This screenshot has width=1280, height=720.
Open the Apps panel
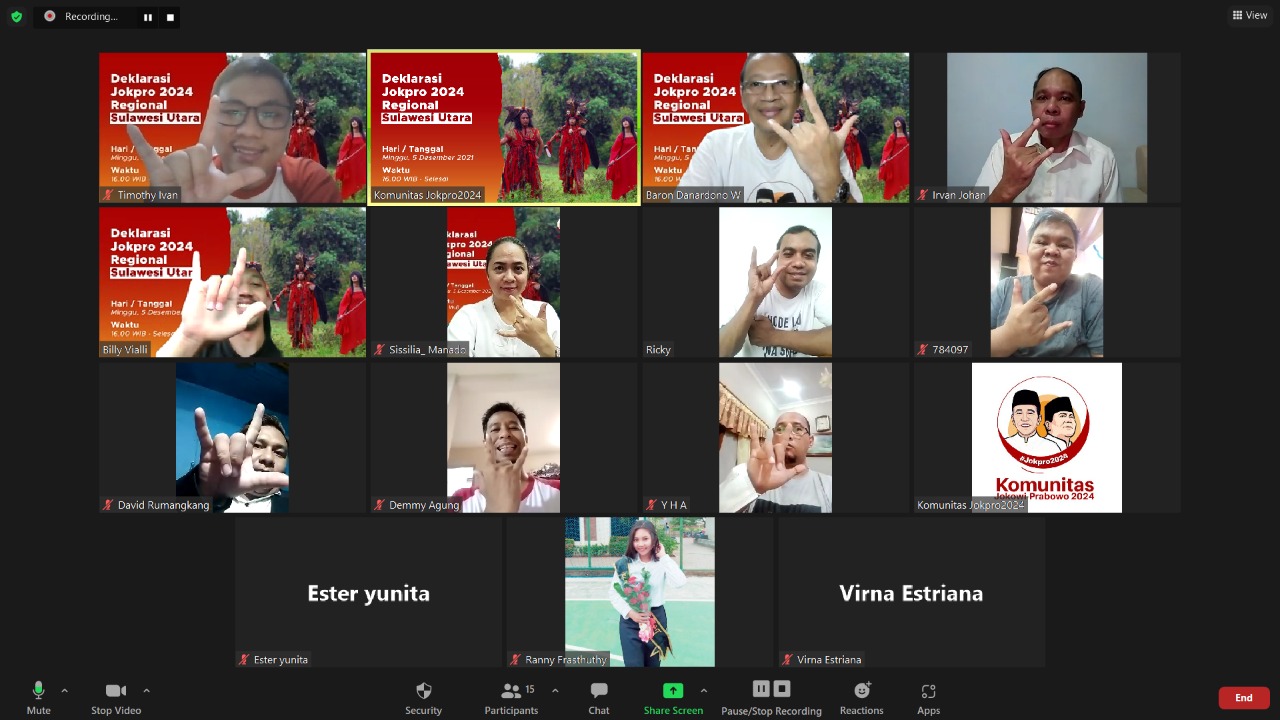pos(928,691)
